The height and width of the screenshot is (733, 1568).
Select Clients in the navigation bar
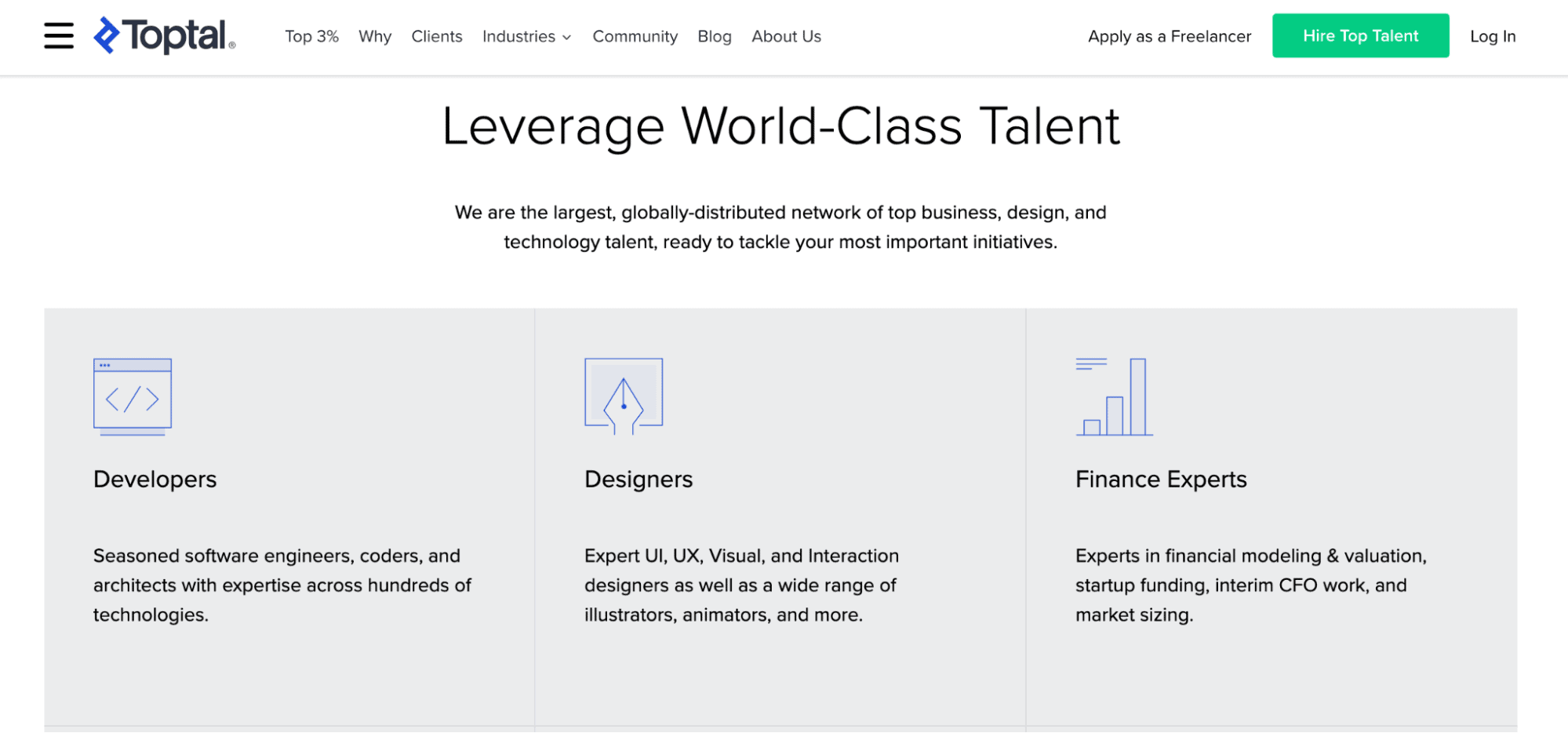click(x=437, y=36)
